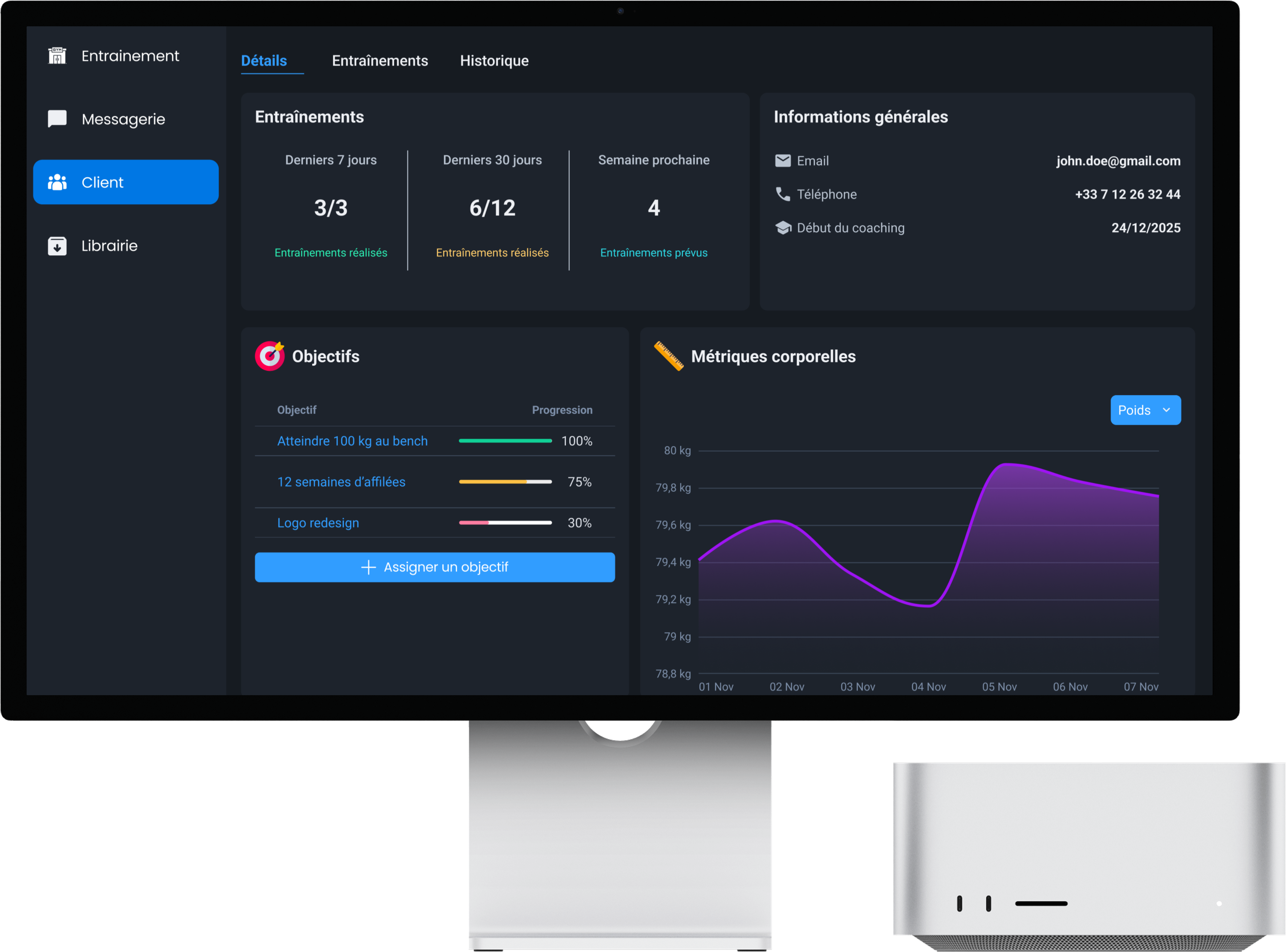Switch to the Entraînements tab
Image resolution: width=1286 pixels, height=952 pixels.
[x=380, y=61]
